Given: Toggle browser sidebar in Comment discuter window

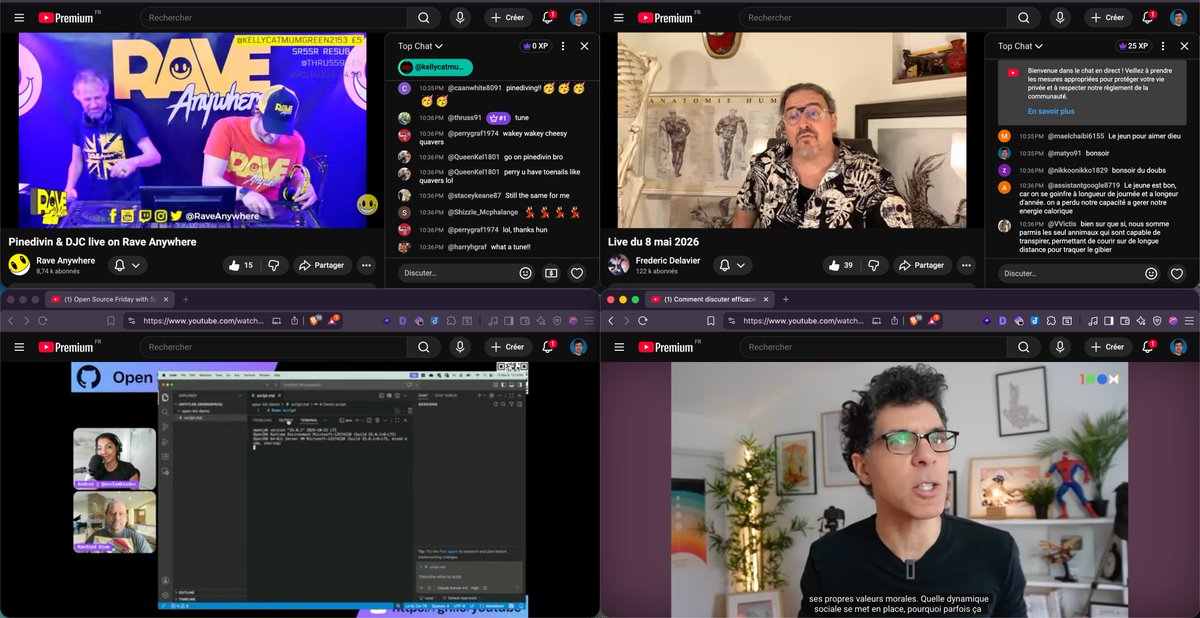Looking at the screenshot, I should coord(1107,321).
